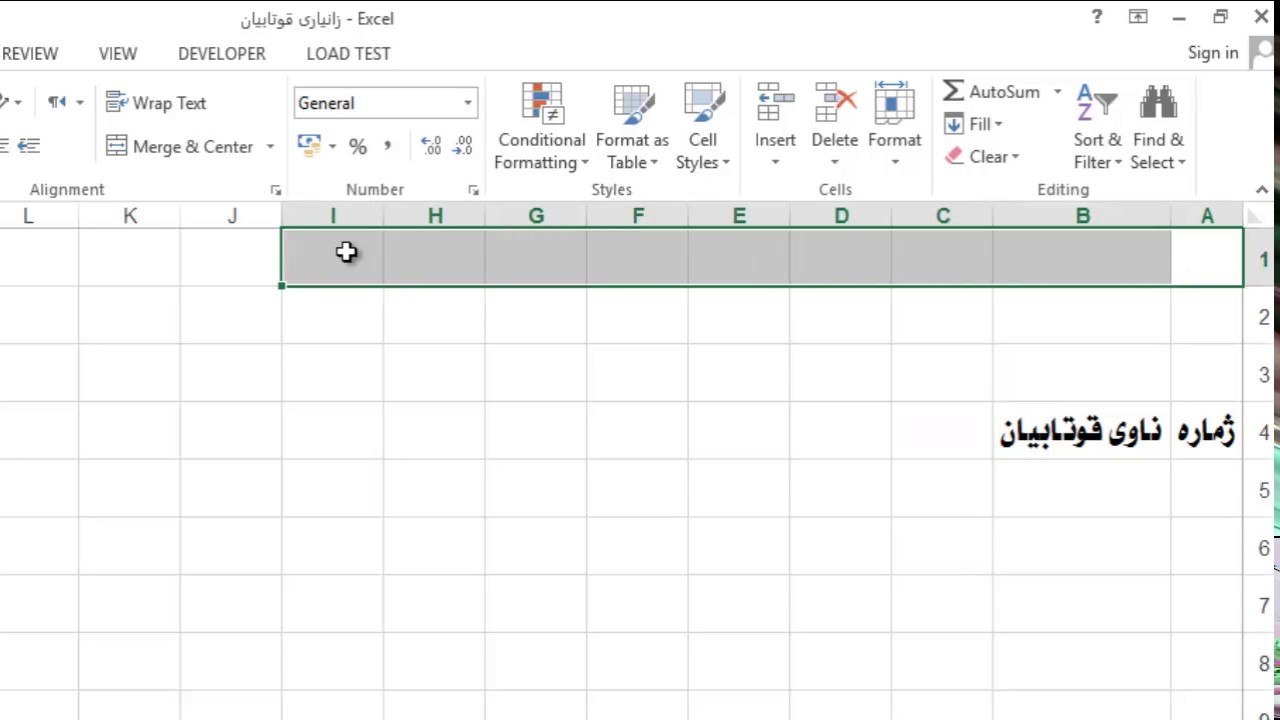Select column I header
Image resolution: width=1280 pixels, height=720 pixels.
[332, 216]
